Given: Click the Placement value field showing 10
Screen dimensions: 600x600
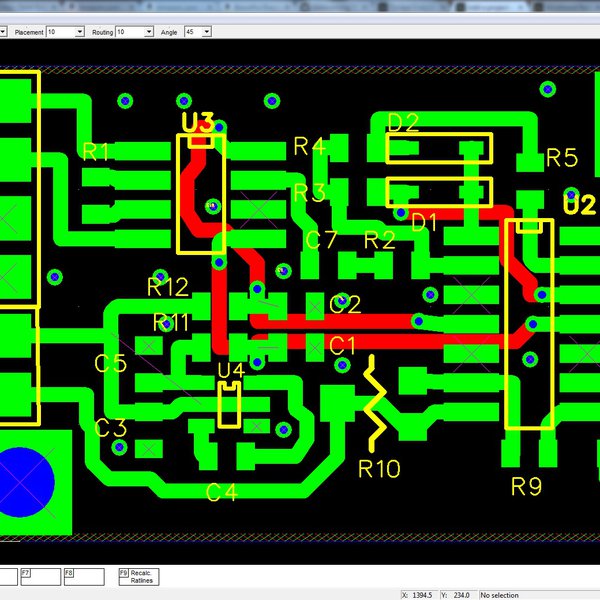Looking at the screenshot, I should [x=61, y=32].
